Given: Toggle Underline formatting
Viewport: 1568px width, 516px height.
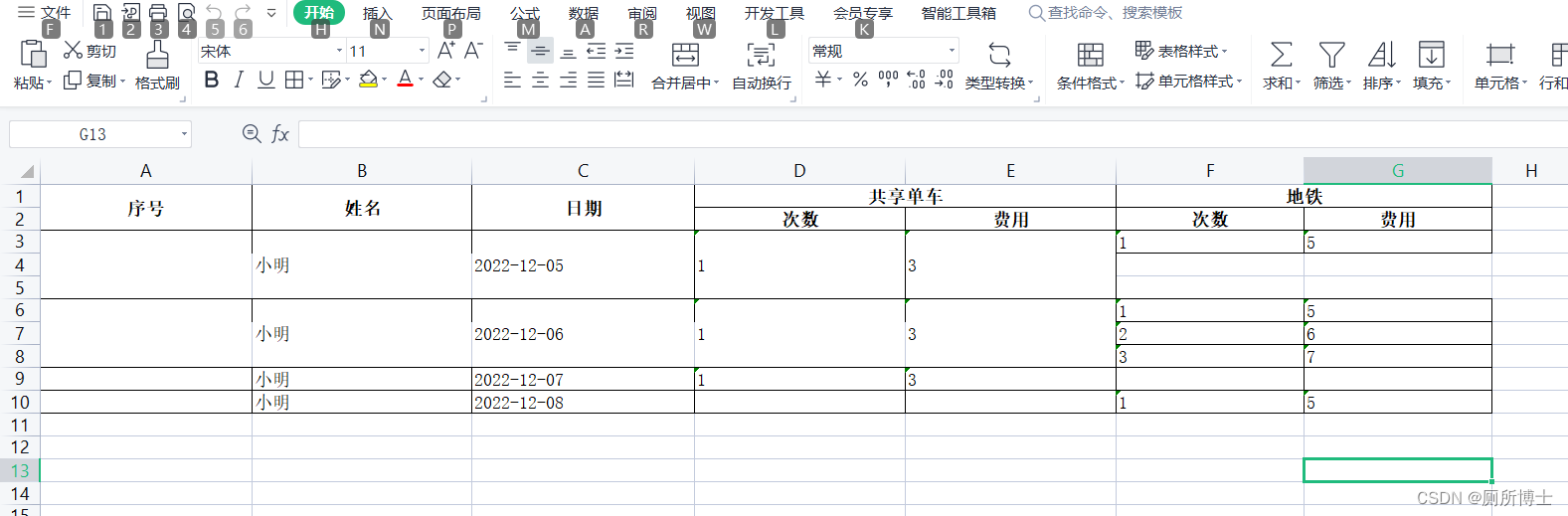Looking at the screenshot, I should 265,80.
